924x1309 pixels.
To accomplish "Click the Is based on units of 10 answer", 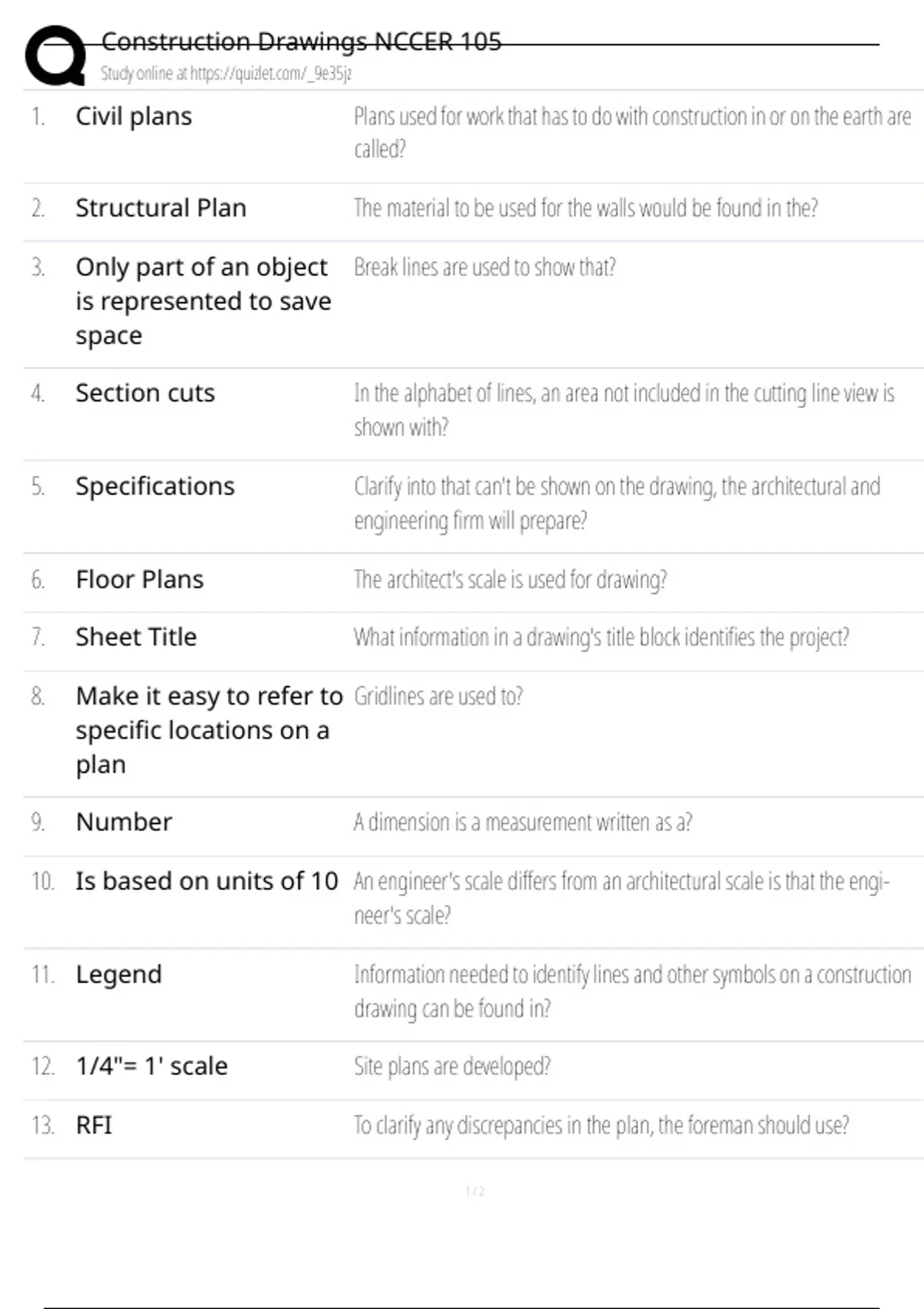I will (x=206, y=882).
